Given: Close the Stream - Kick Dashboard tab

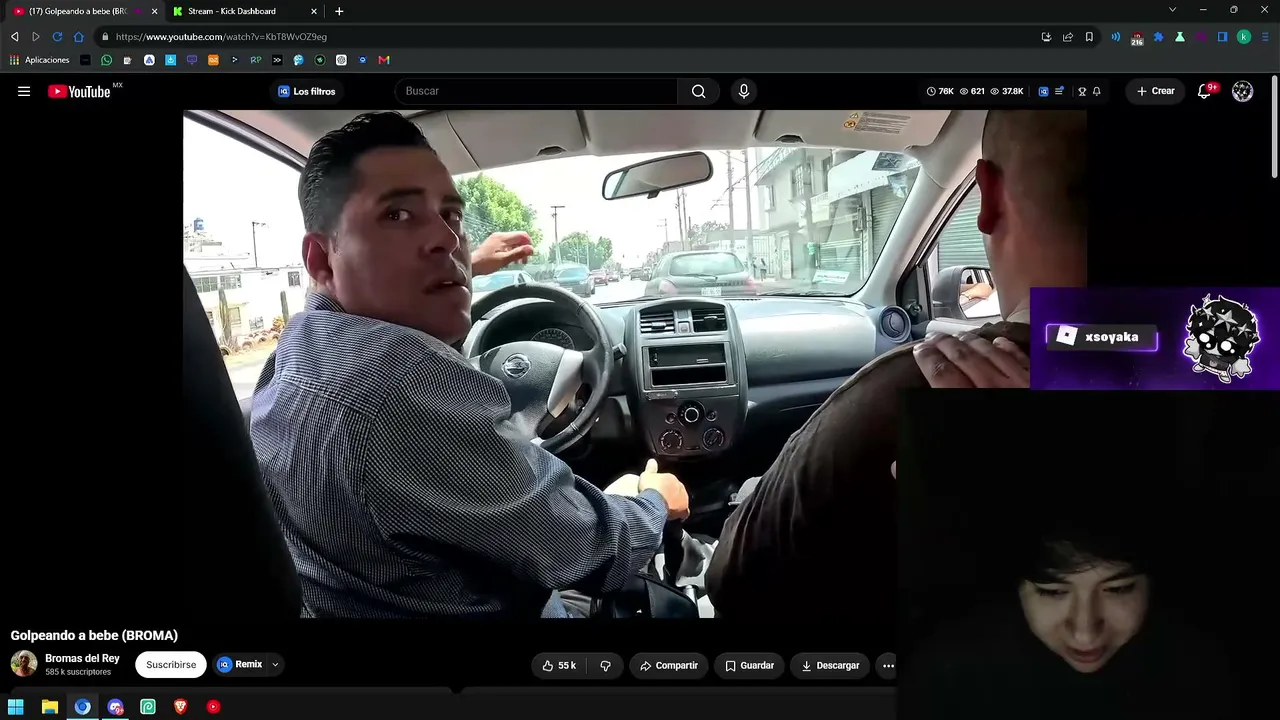Looking at the screenshot, I should (x=314, y=11).
